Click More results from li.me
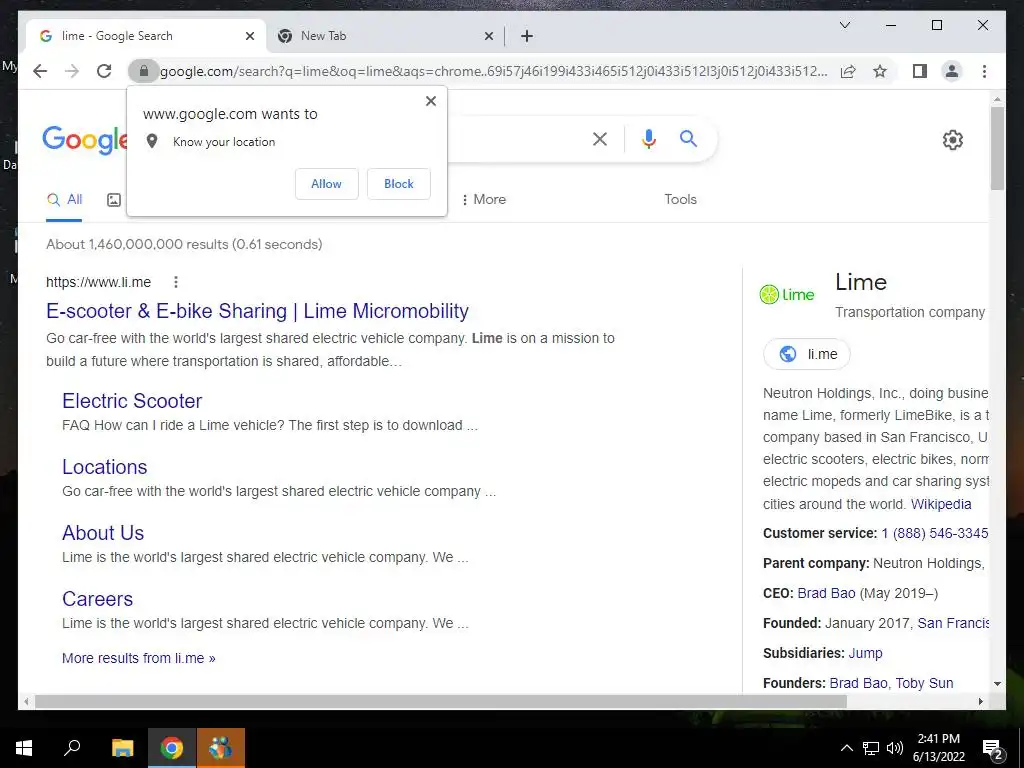 (x=138, y=658)
